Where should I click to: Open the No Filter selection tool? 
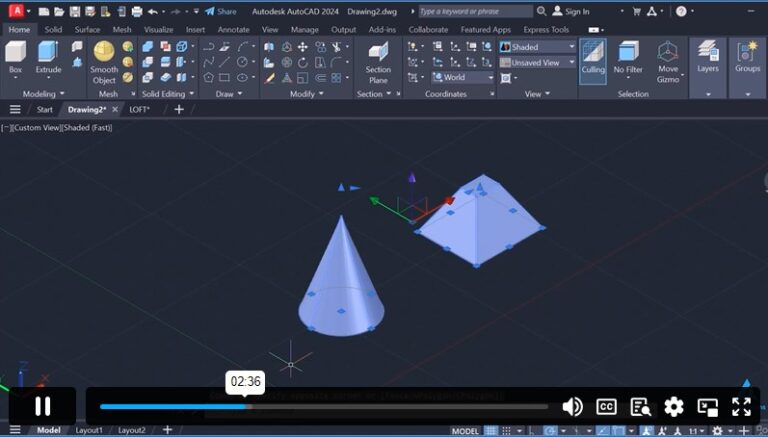point(628,58)
